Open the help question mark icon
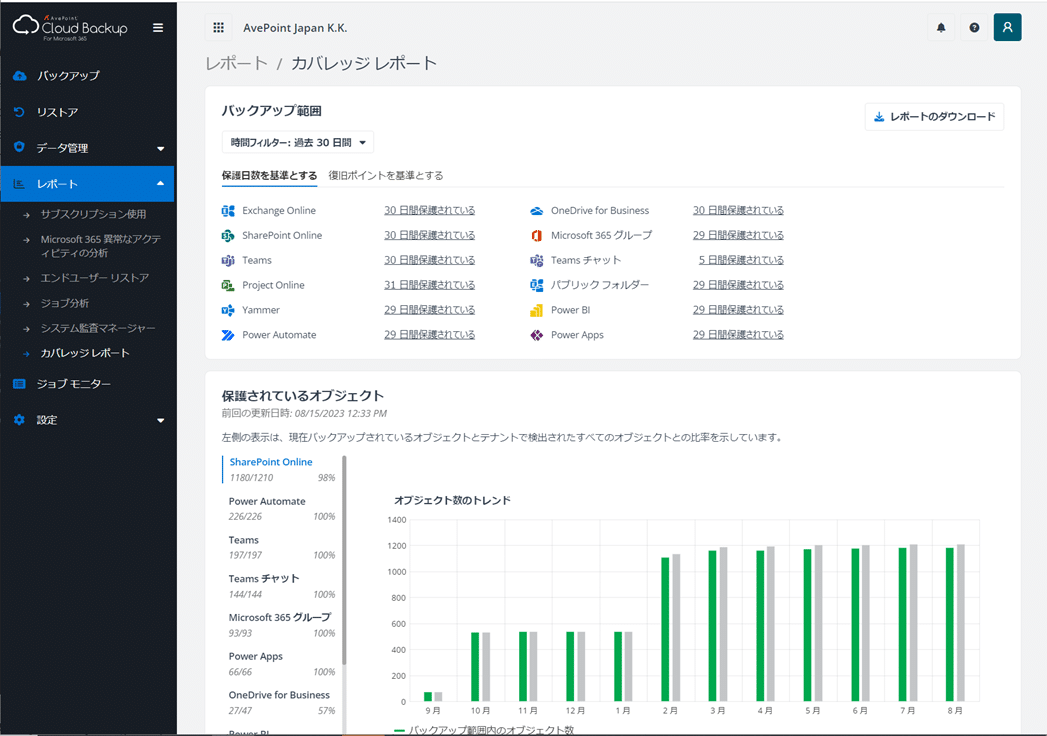The height and width of the screenshot is (736, 1047). coord(974,27)
